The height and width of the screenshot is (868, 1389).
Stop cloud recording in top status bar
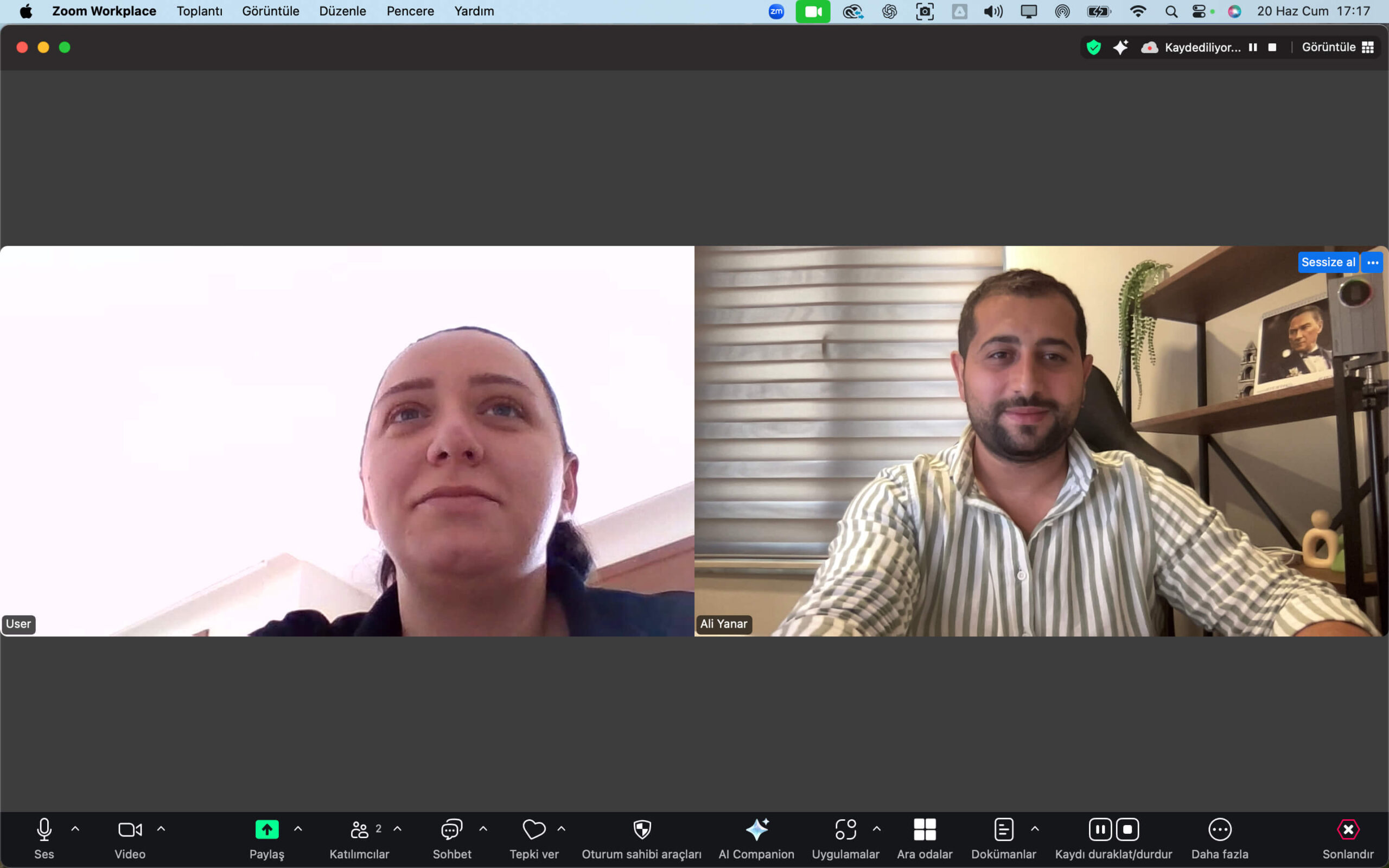1272,48
